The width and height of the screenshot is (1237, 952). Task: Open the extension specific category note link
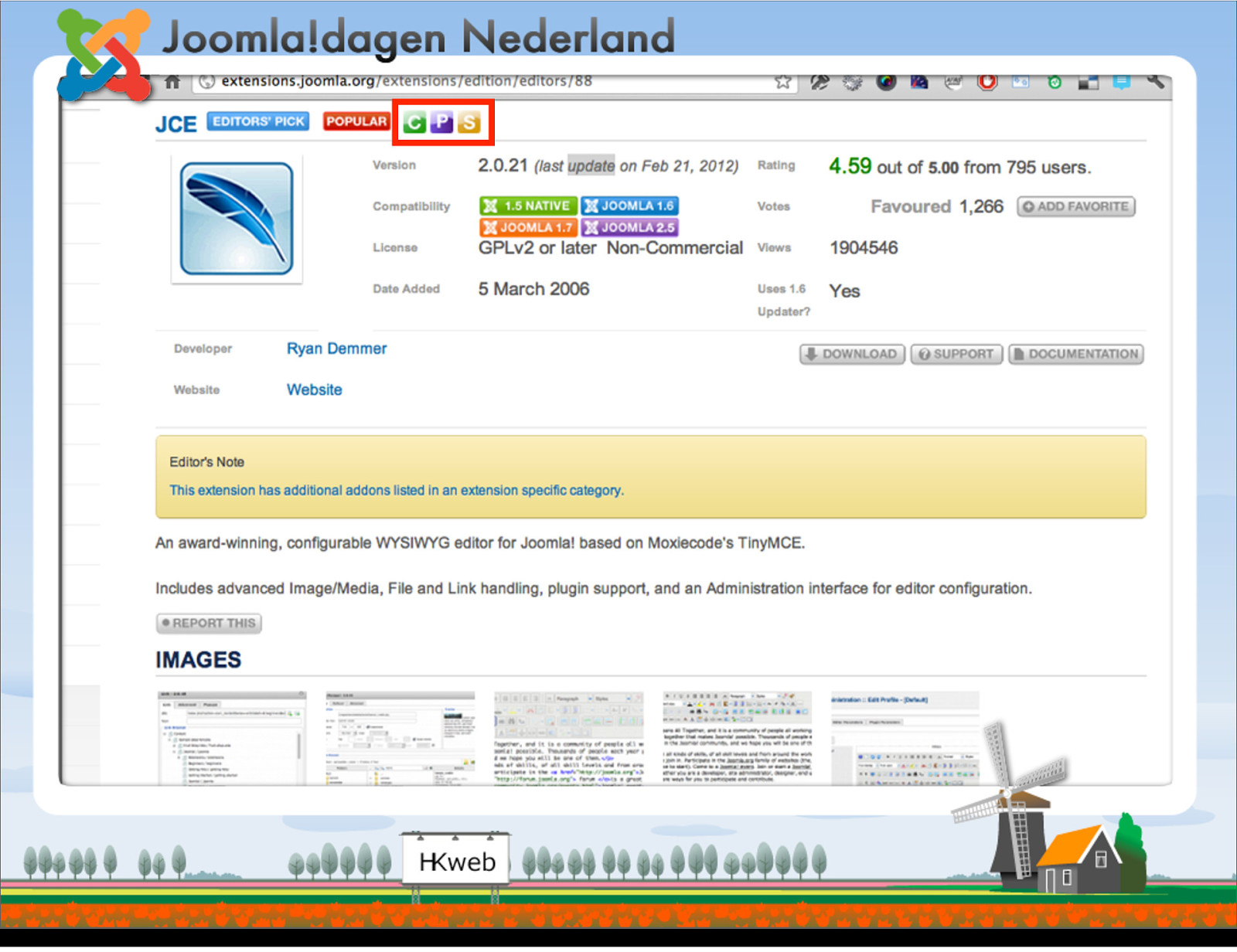[x=397, y=490]
